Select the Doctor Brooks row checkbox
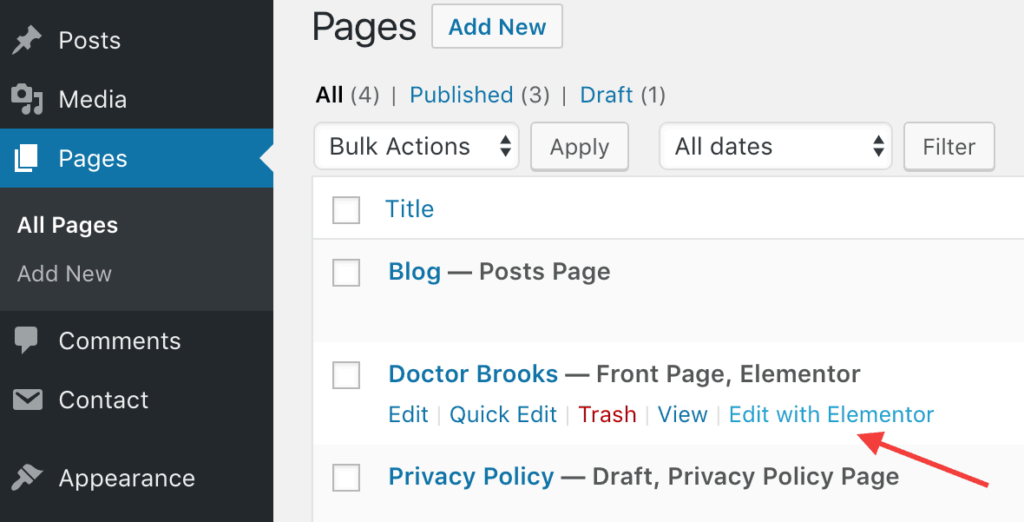 click(346, 375)
